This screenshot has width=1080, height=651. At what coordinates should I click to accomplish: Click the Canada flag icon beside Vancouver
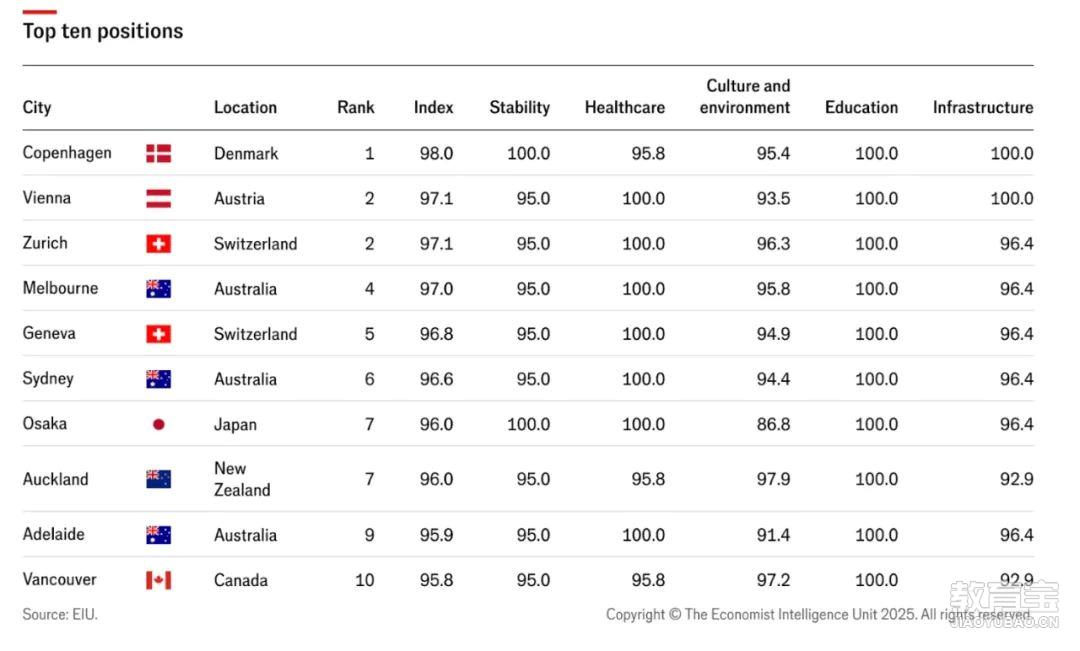point(158,580)
